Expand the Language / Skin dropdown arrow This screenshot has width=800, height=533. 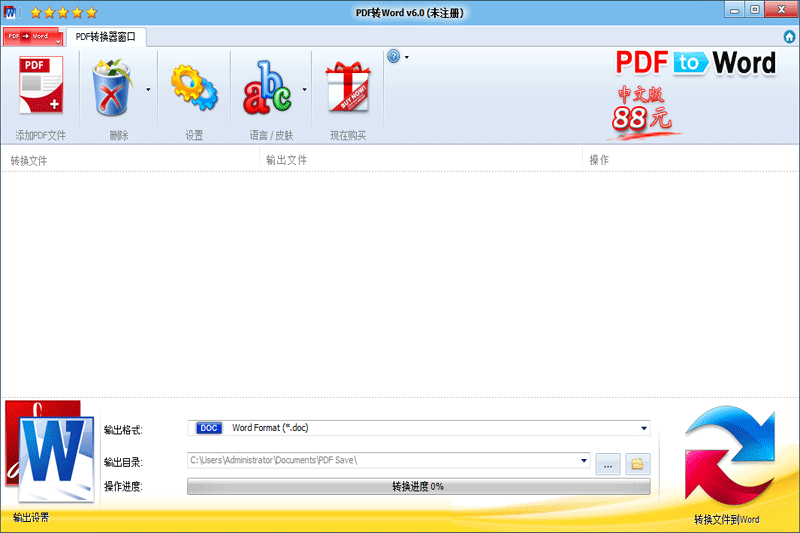click(x=304, y=89)
